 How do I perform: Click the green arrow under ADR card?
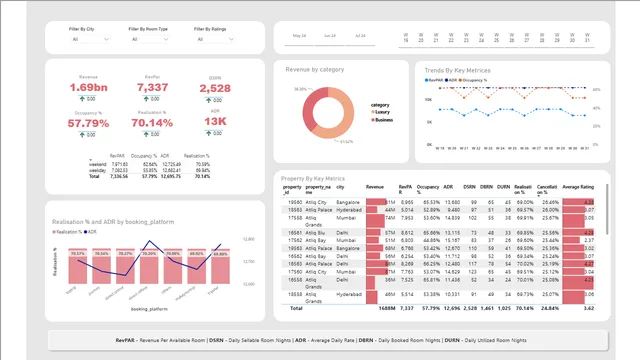point(209,133)
